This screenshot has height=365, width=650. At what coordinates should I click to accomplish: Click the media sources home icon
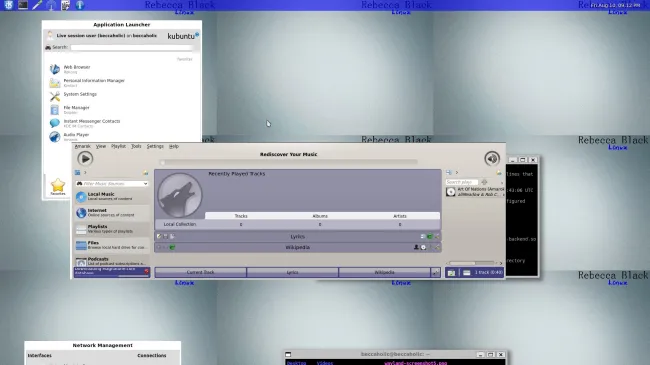(x=78, y=173)
